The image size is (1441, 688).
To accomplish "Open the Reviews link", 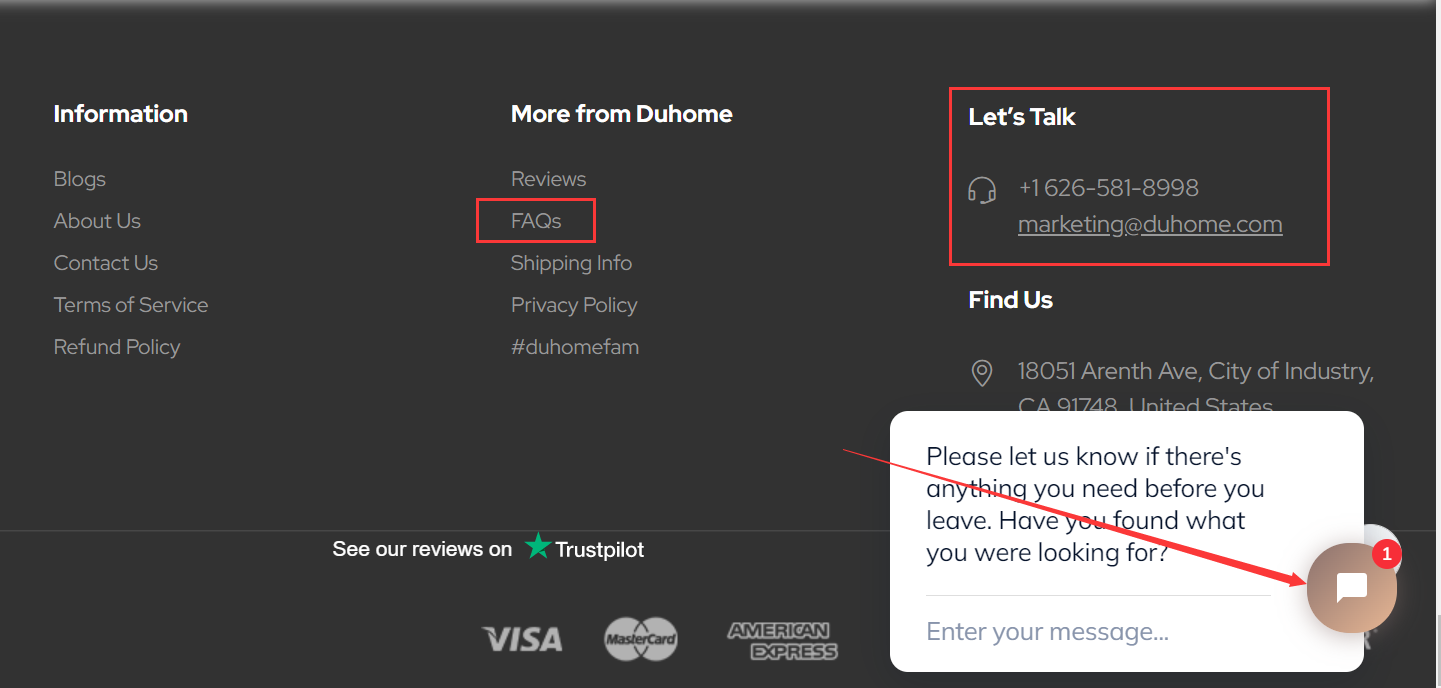I will (549, 179).
